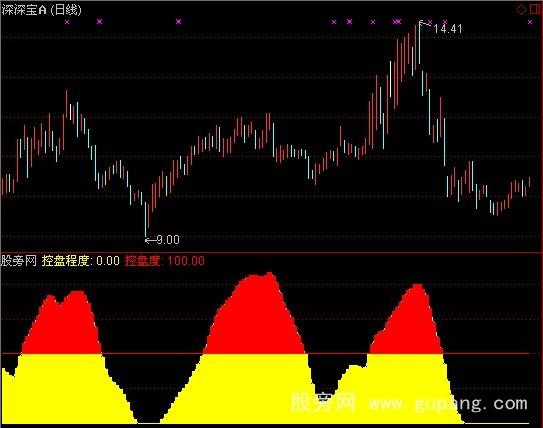
Task: Click the red 控盘度: 100.00 readout
Action: [164, 260]
